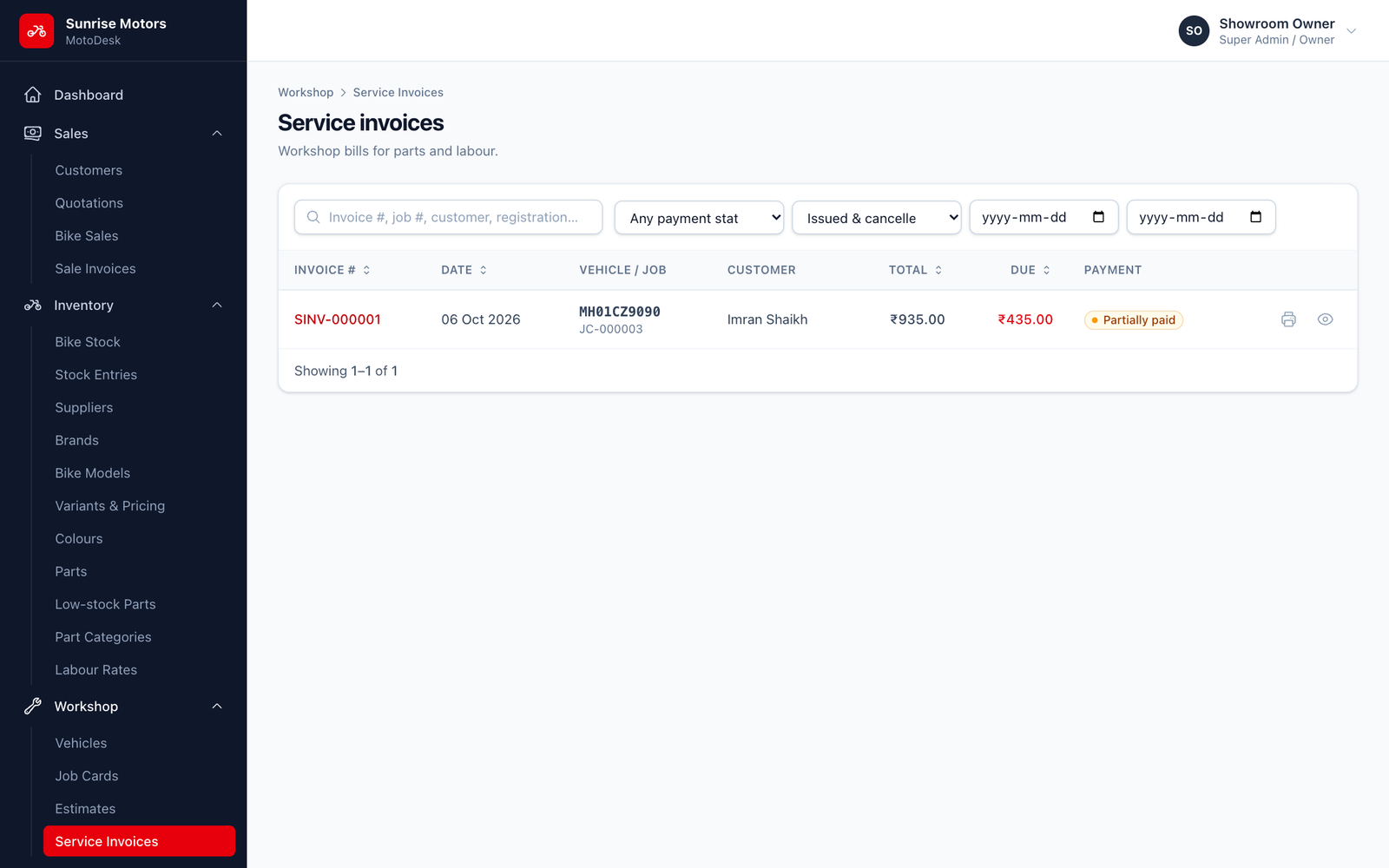Click the Sales cash icon

tap(33, 133)
